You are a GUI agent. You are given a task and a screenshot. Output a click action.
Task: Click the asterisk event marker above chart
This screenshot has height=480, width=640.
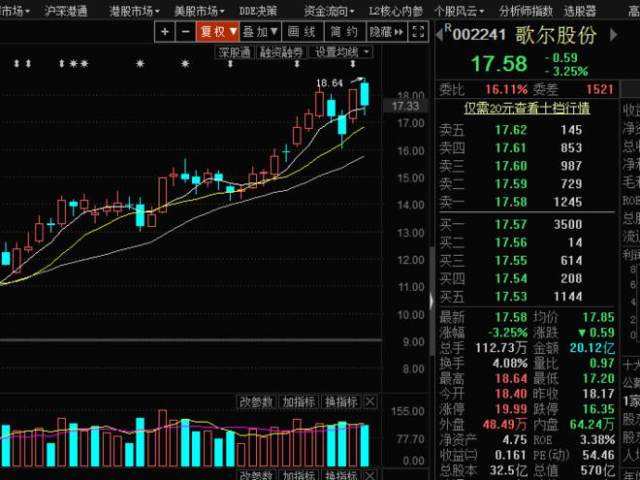140,64
